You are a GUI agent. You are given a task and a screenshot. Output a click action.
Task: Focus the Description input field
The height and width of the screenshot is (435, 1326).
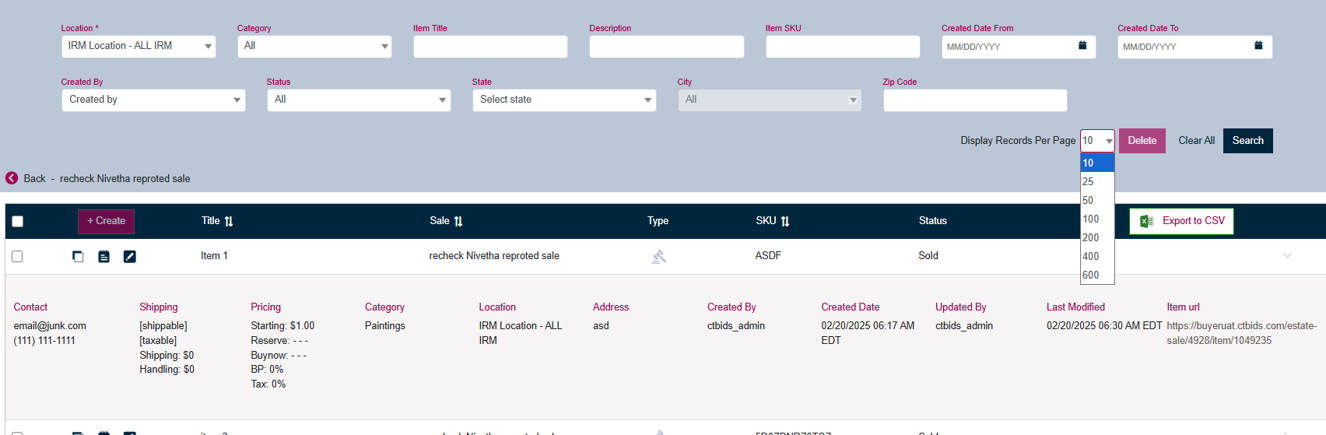(x=666, y=46)
